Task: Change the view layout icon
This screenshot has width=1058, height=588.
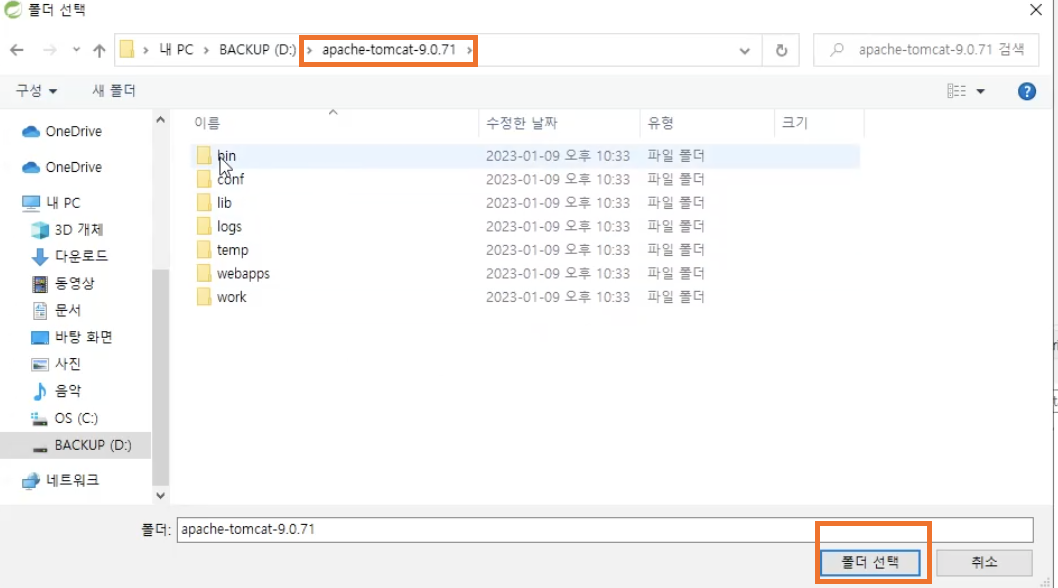Action: click(956, 91)
